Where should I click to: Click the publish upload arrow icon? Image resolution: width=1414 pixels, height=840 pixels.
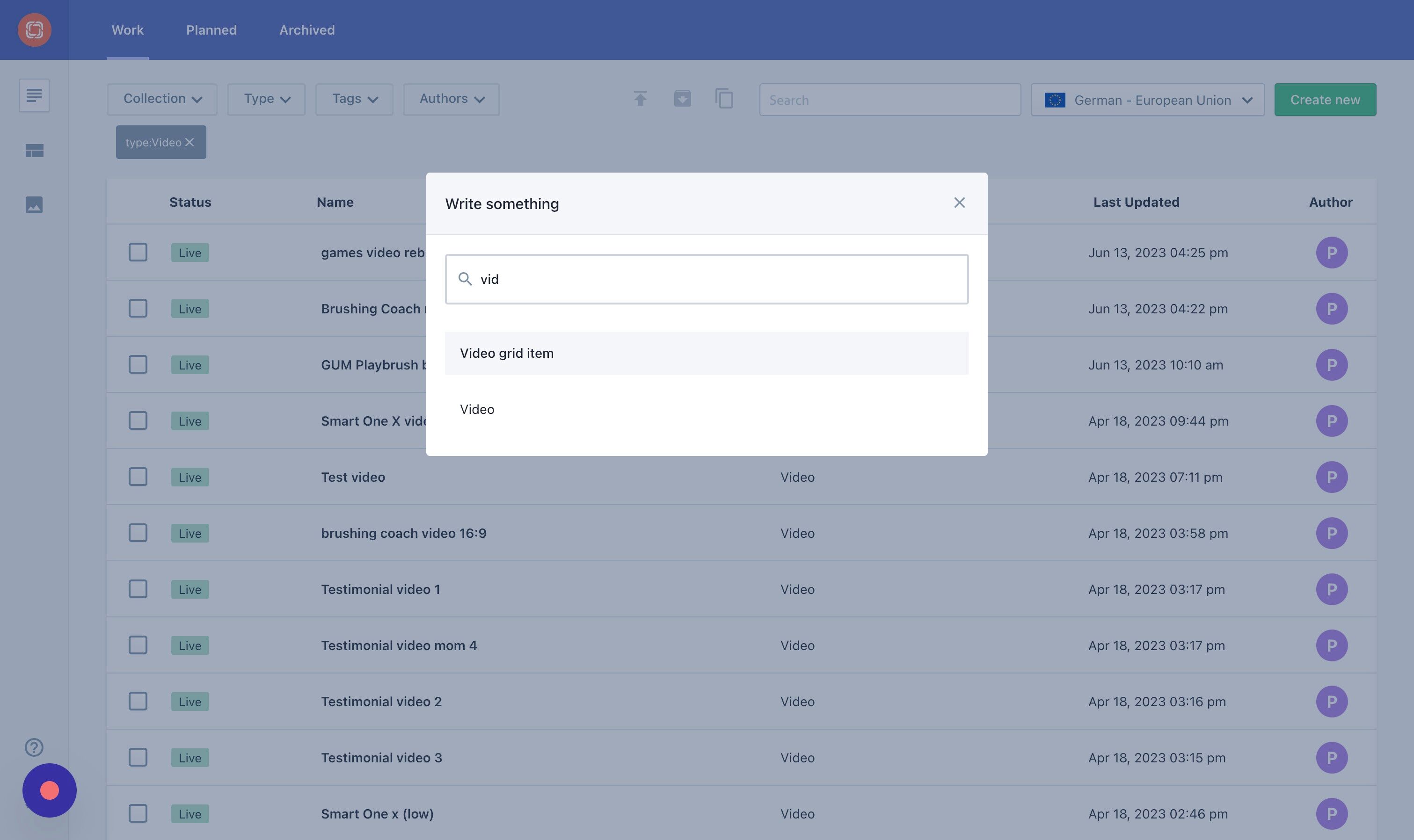[x=640, y=99]
